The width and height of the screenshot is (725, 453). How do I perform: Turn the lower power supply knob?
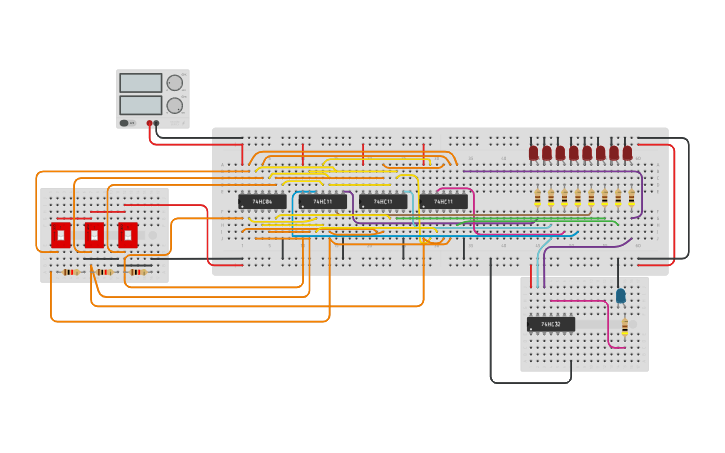(x=174, y=105)
